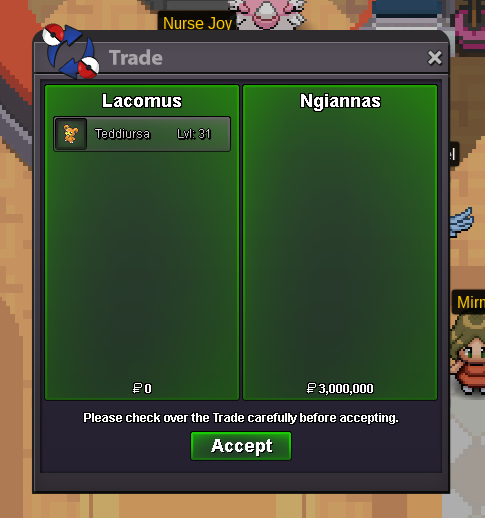The height and width of the screenshot is (518, 485).
Task: Click the Ngiannas player name
Action: click(x=340, y=101)
